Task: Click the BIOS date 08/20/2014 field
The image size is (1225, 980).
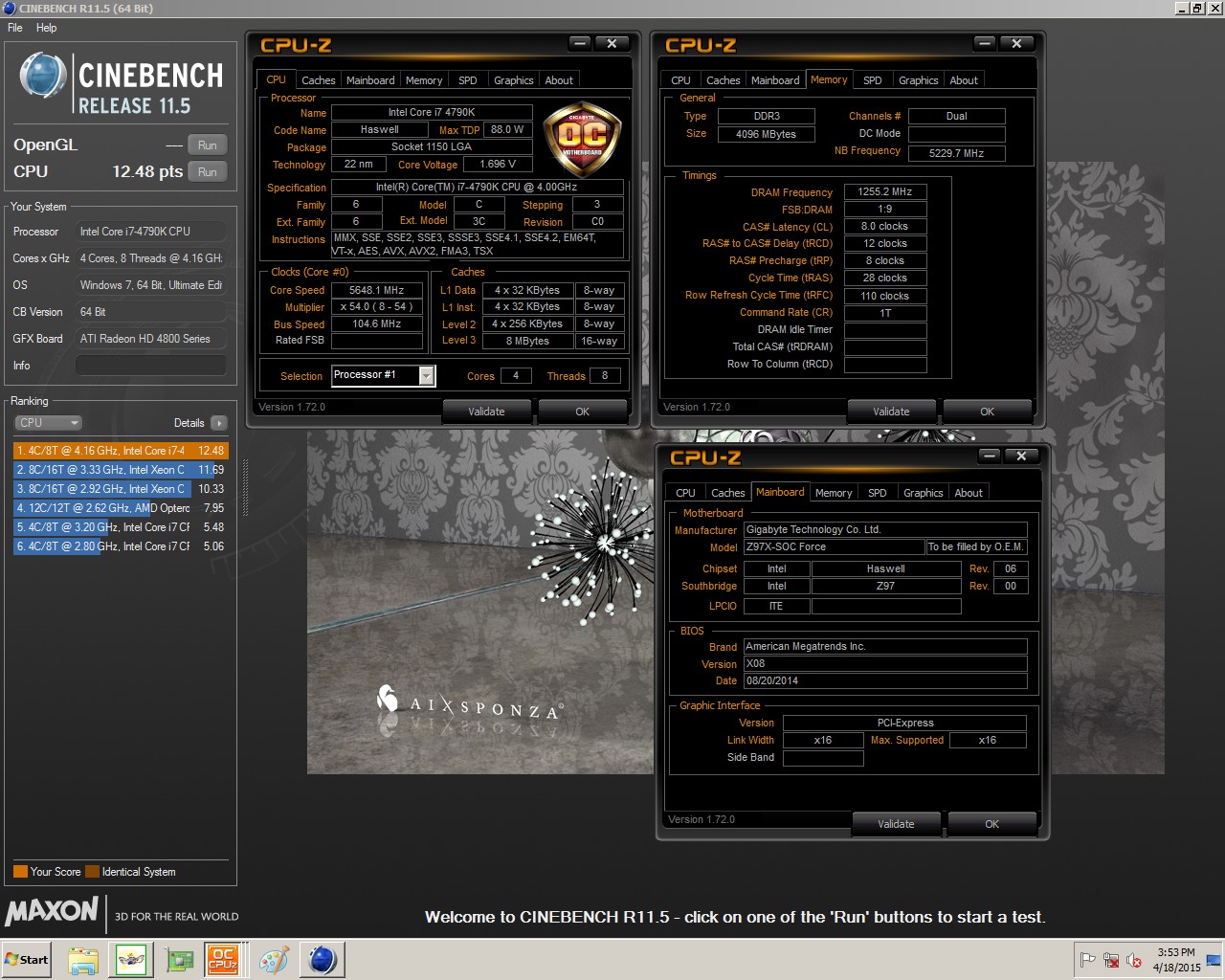Action: coord(885,680)
